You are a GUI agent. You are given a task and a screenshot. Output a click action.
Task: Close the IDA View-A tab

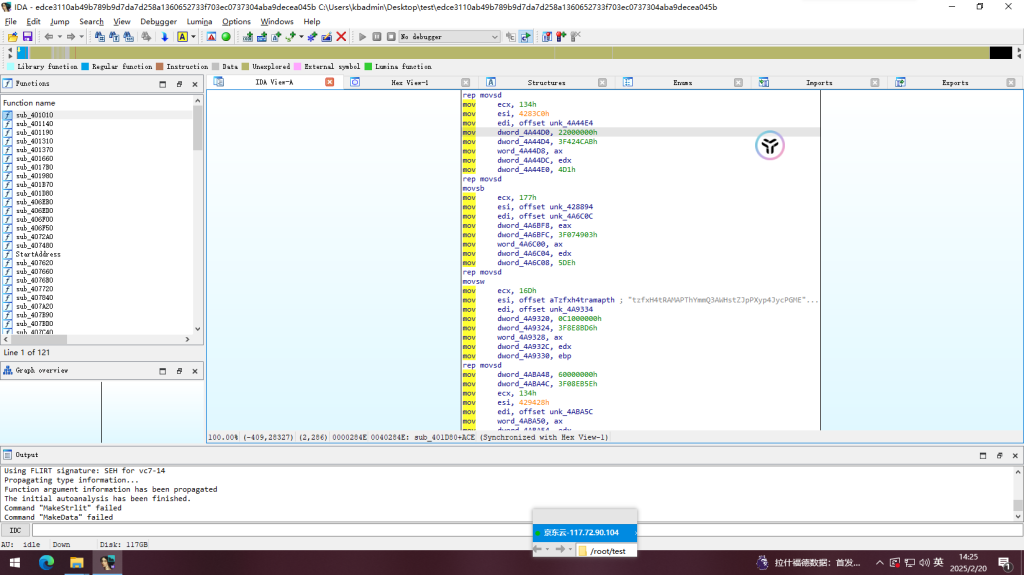pyautogui.click(x=330, y=82)
